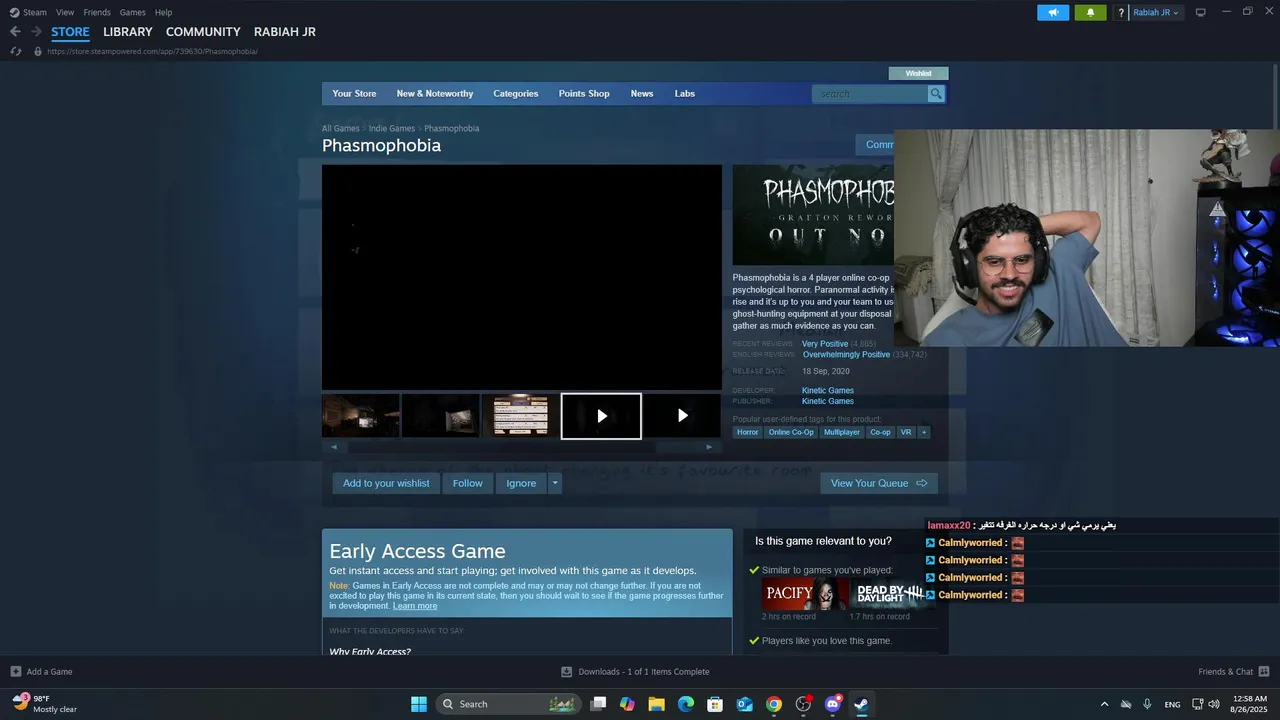Reload the store page with refresh icon
The image size is (1280, 720).
(x=15, y=51)
